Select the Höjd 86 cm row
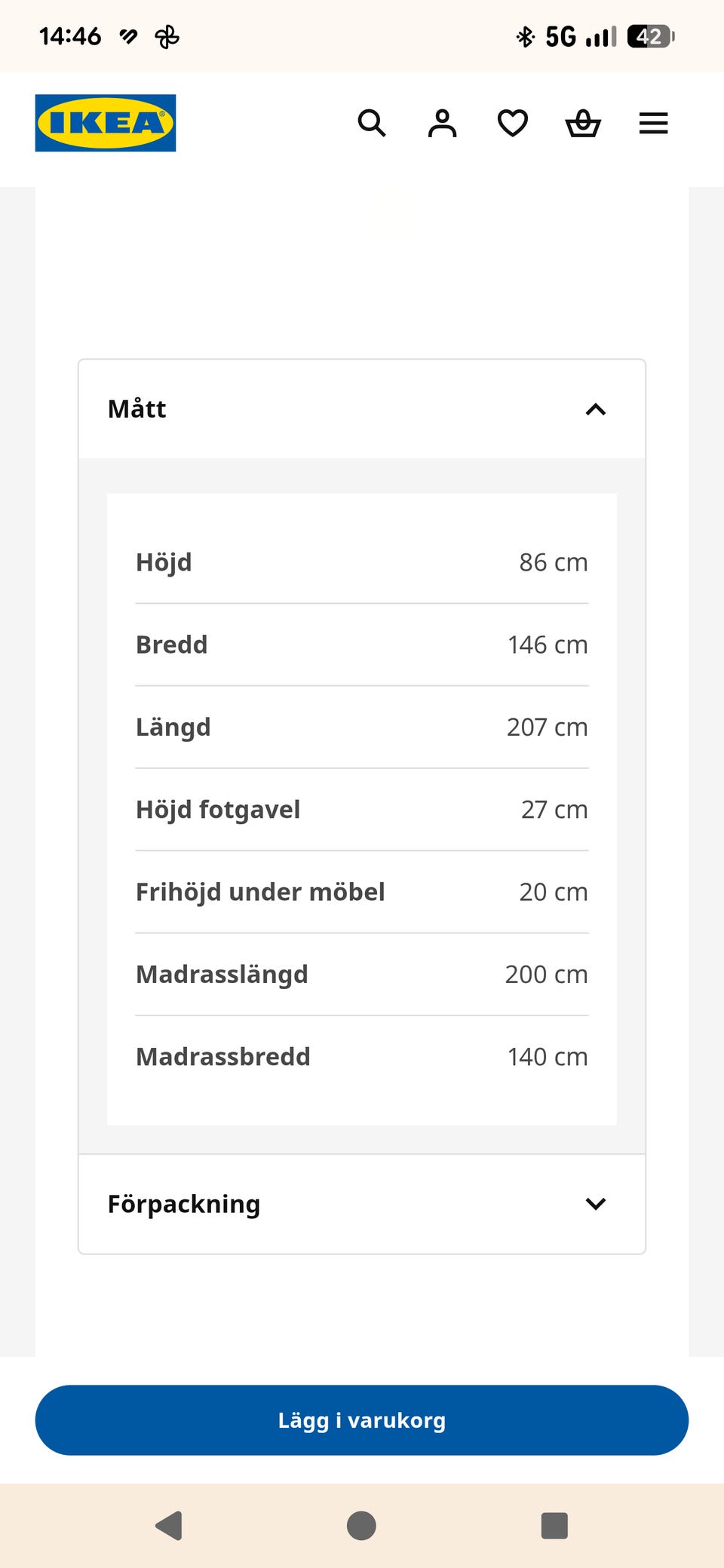 tap(362, 562)
